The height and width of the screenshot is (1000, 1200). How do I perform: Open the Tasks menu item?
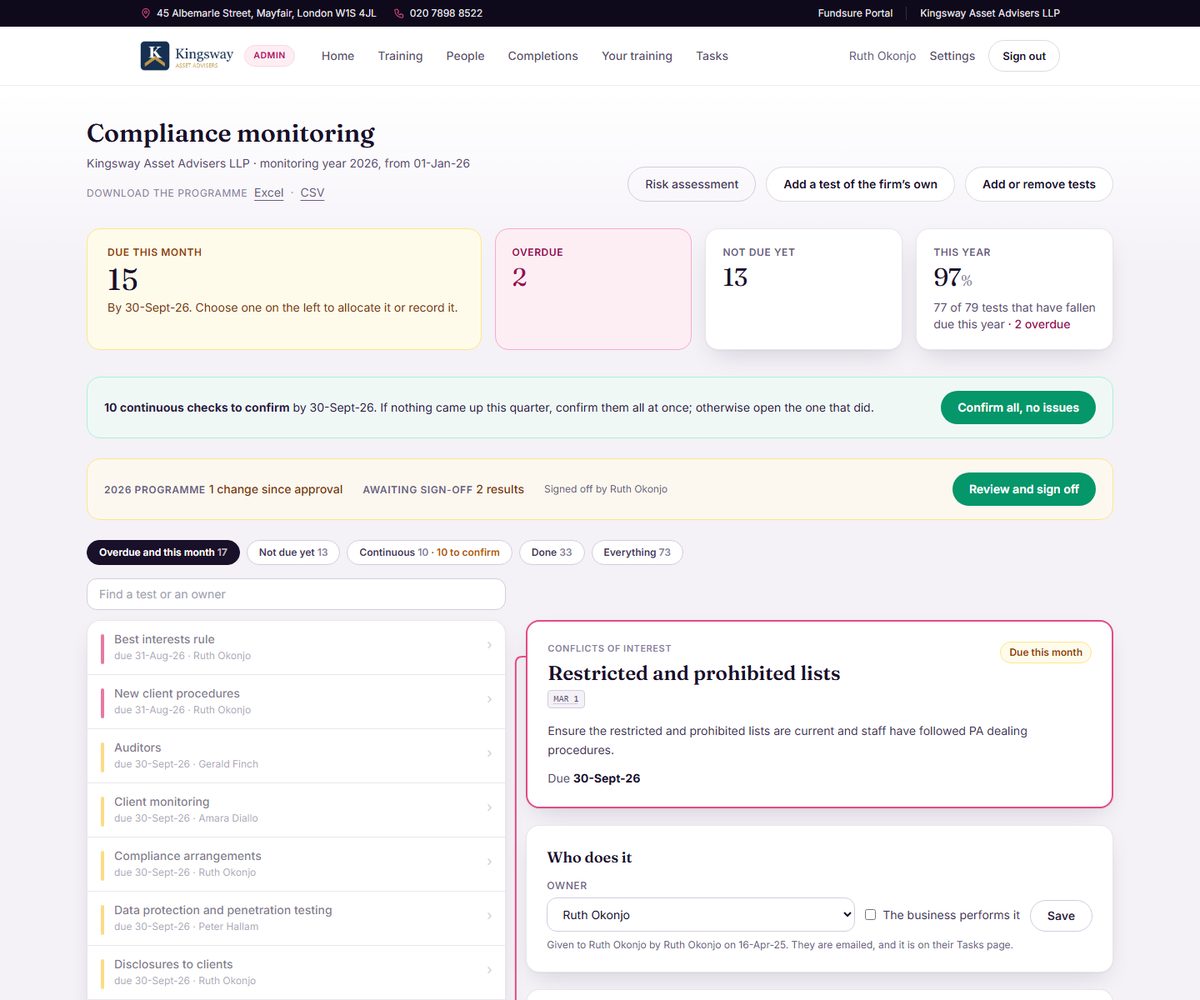[x=712, y=56]
